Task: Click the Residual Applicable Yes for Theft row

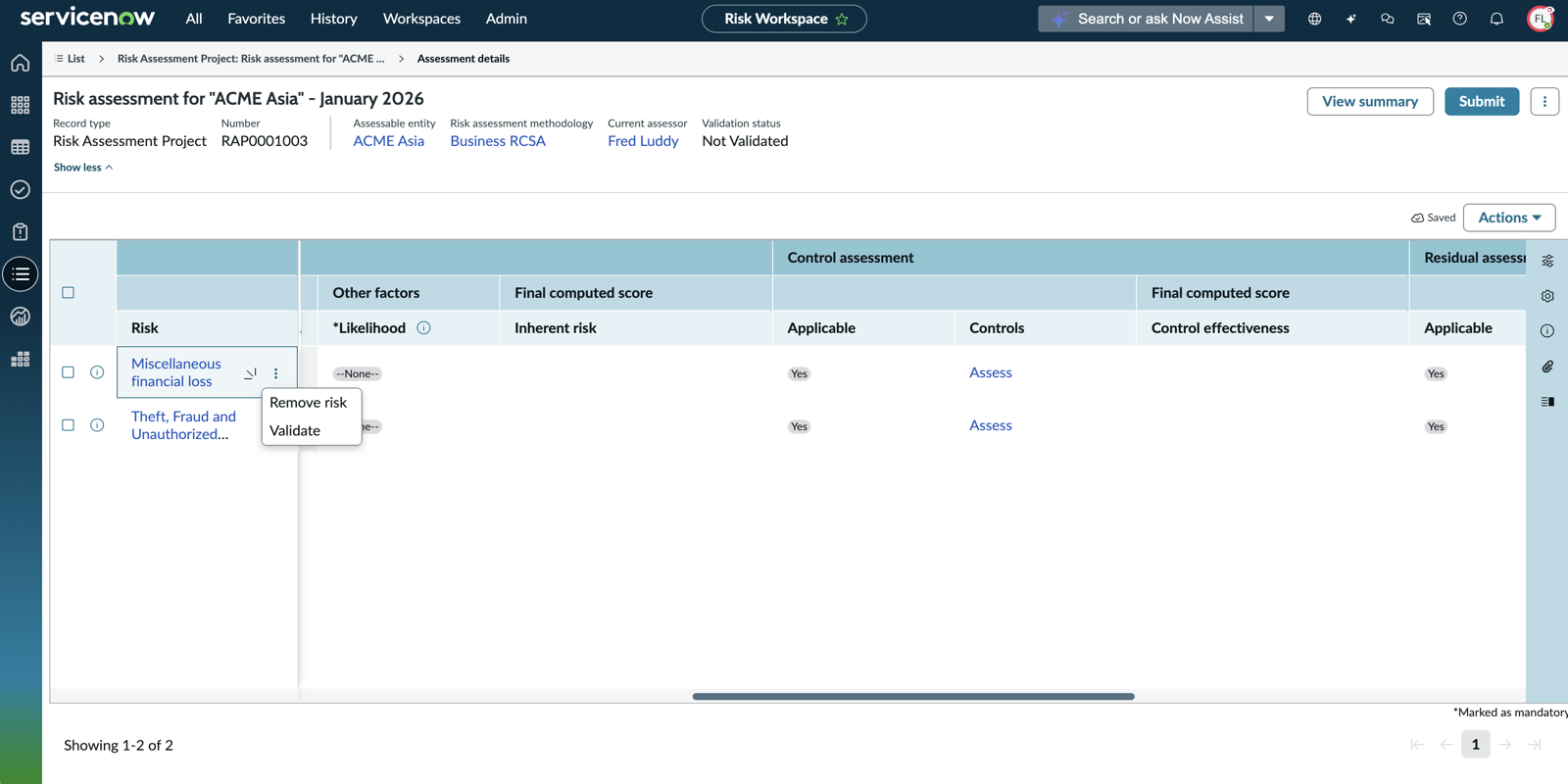Action: click(1436, 426)
